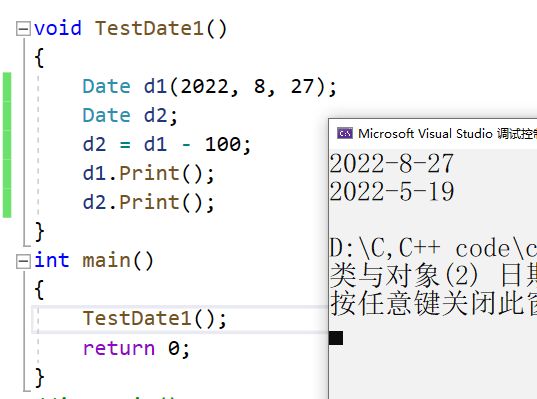
Task: Click the 'Date d1(2022, 8, 27);' line
Action: pyautogui.click(x=210, y=86)
